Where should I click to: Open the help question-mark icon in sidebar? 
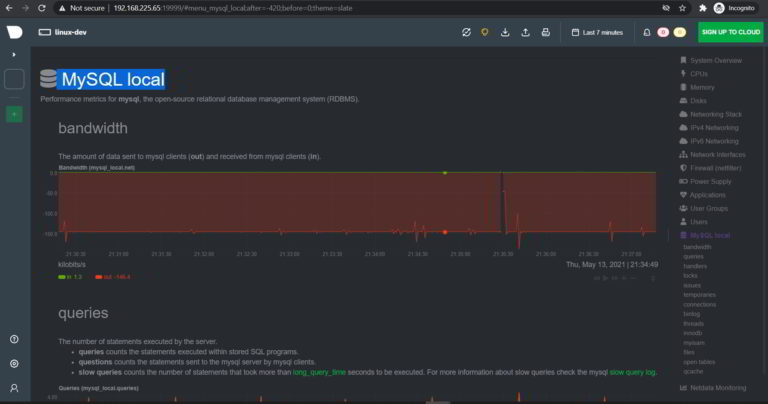[14, 339]
